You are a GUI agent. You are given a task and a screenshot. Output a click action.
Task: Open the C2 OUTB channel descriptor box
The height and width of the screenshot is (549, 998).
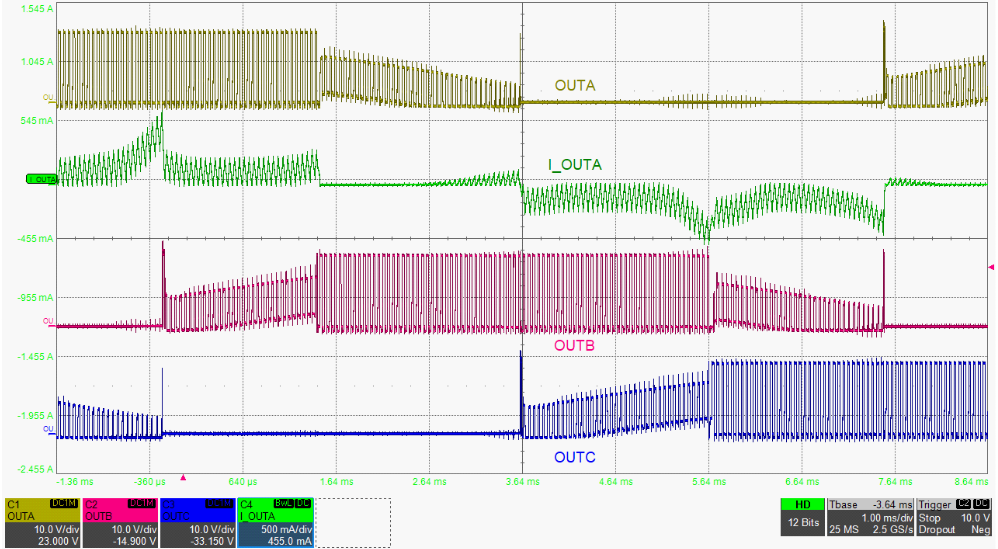(x=119, y=522)
